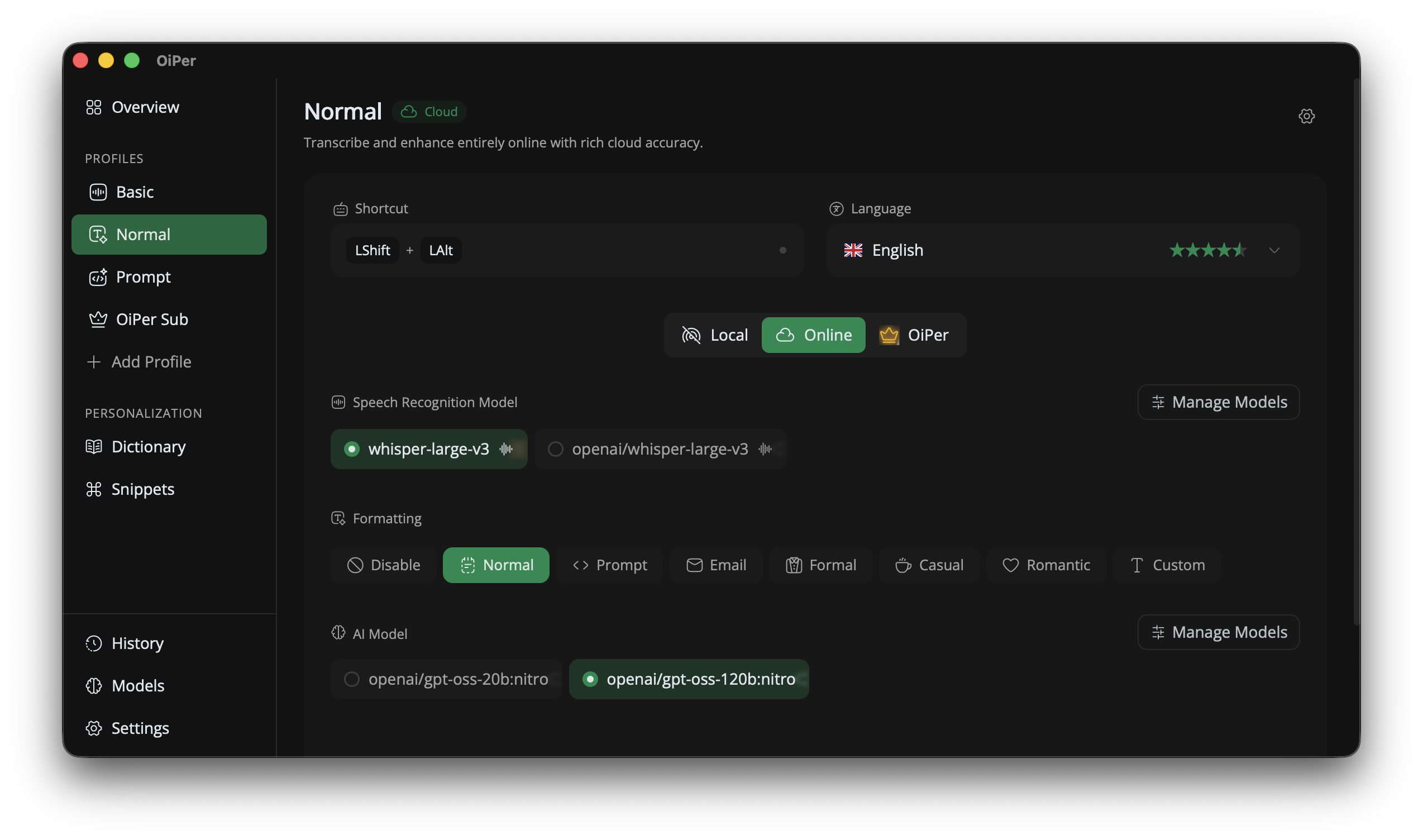Click the Overview grid icon
Viewport: 1423px width, 840px height.
tap(93, 107)
